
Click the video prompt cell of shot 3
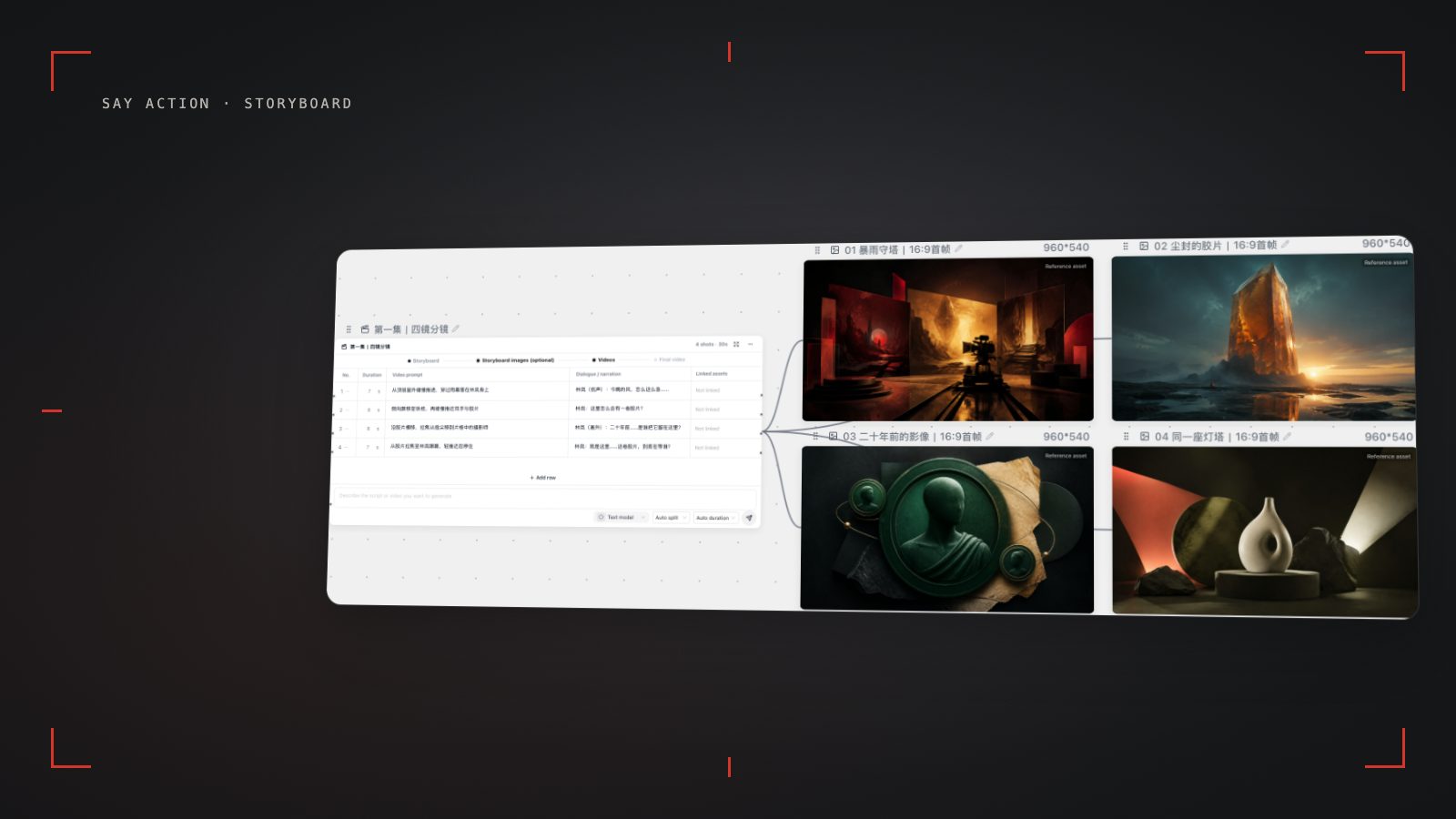pyautogui.click(x=477, y=428)
